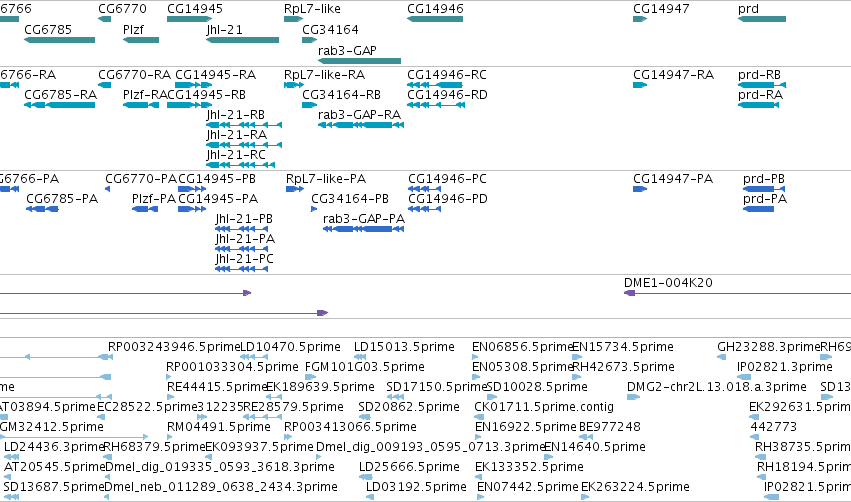Click the label RH42673.5prime

624,367
